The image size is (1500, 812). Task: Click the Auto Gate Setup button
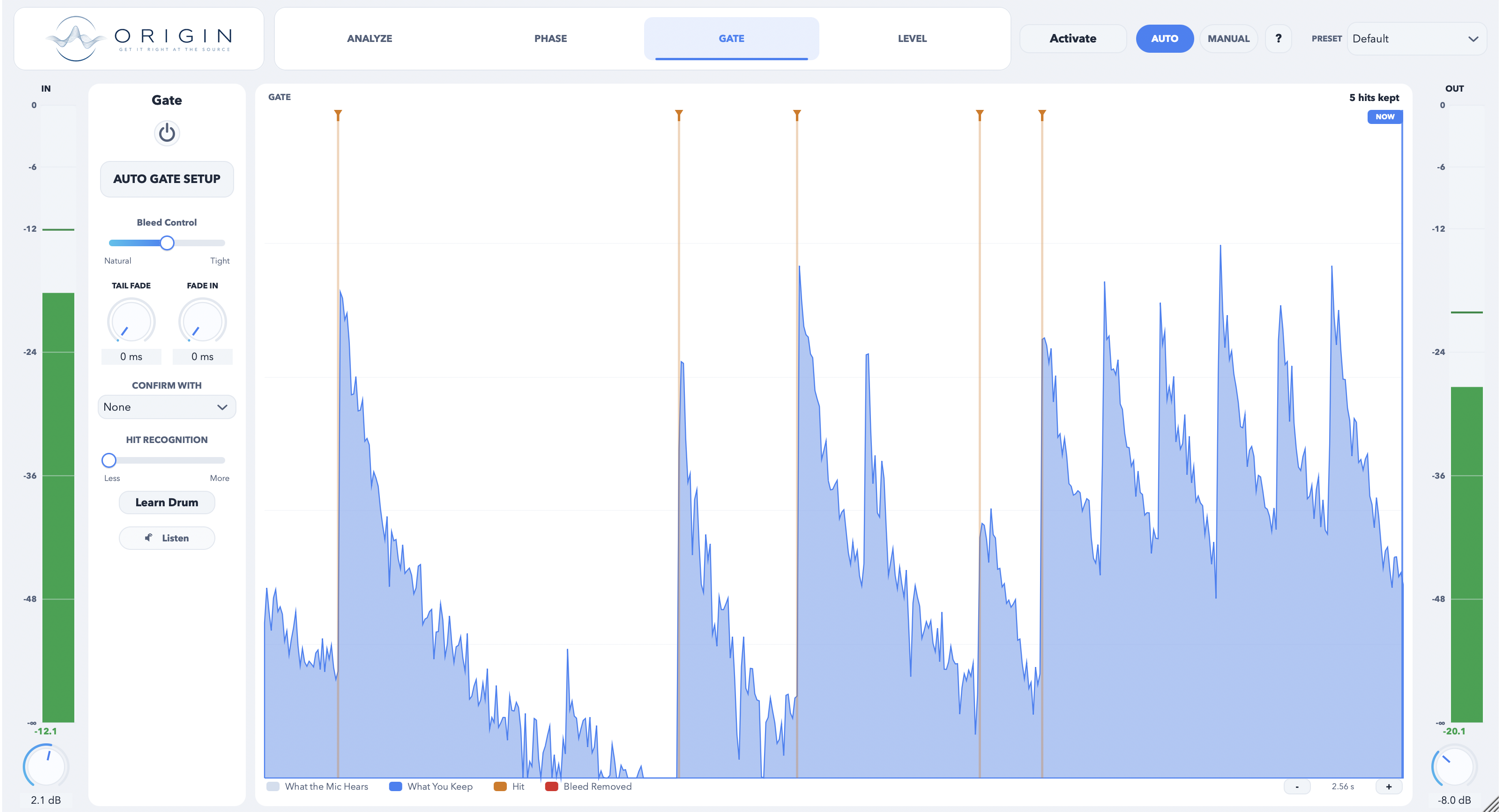click(x=167, y=179)
